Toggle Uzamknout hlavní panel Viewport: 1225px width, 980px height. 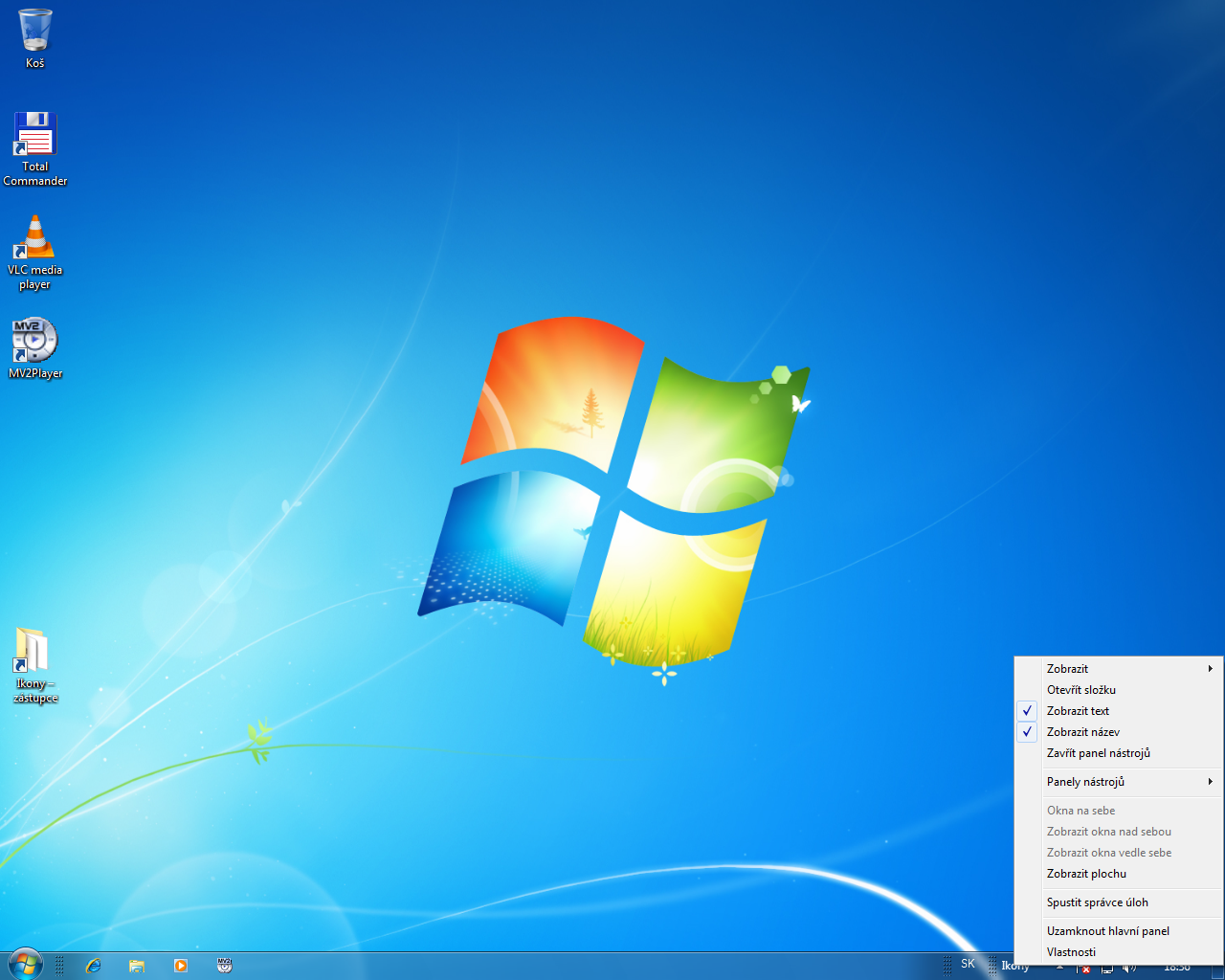coord(1107,931)
